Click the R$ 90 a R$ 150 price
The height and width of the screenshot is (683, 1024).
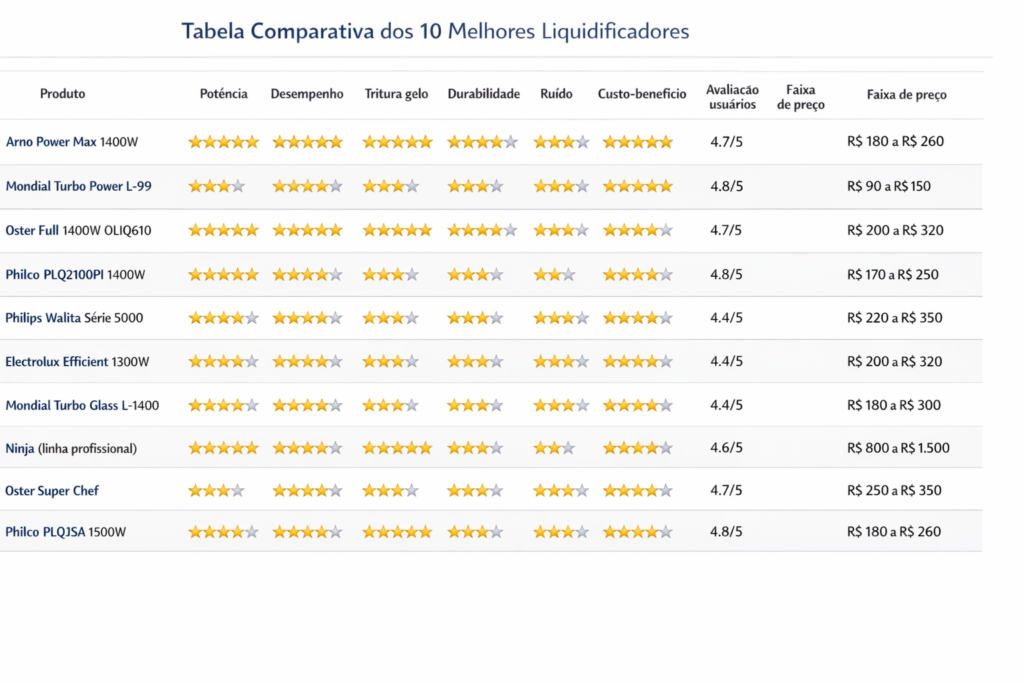(x=888, y=186)
